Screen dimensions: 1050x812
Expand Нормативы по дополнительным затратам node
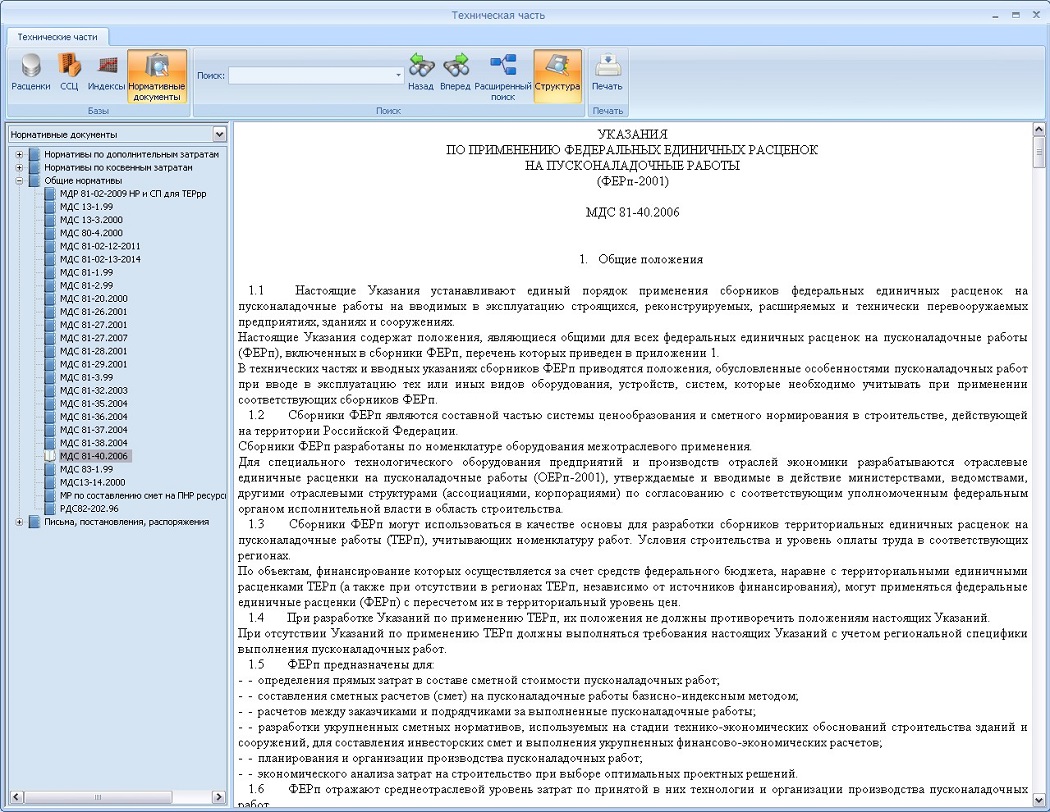pyautogui.click(x=19, y=155)
